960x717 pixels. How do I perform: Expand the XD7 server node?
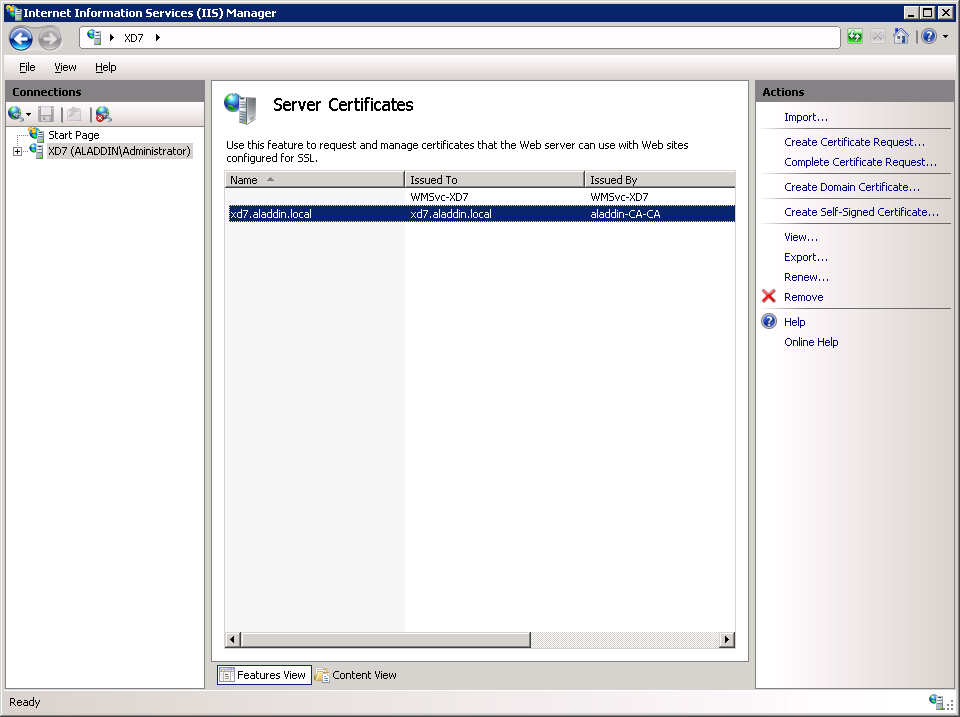click(x=17, y=151)
